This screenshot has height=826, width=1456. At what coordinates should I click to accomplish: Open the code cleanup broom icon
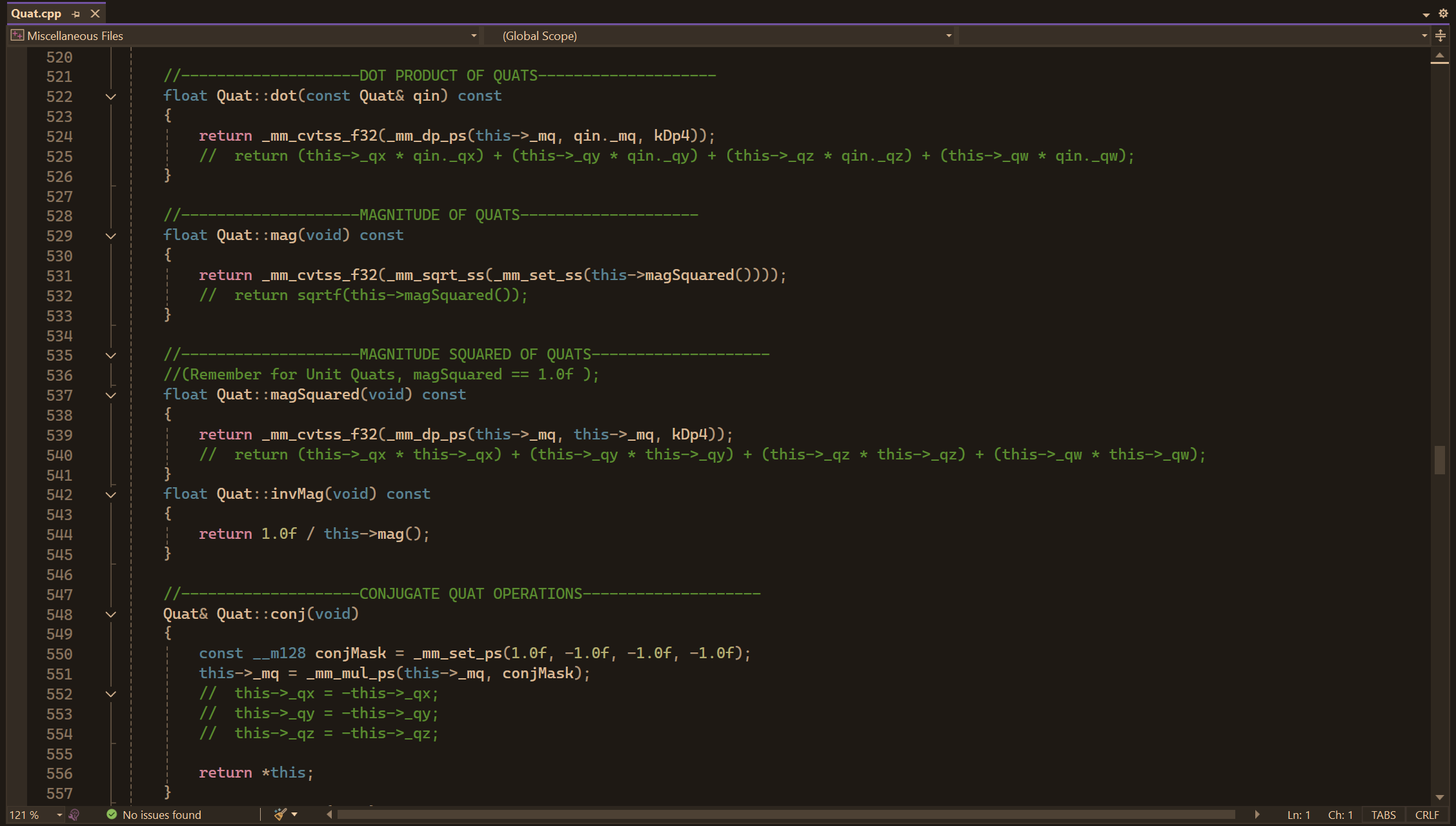(x=280, y=814)
